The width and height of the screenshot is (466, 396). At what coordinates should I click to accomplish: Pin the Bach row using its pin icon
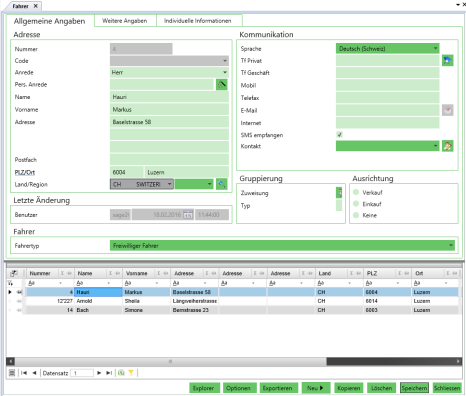pos(19,310)
